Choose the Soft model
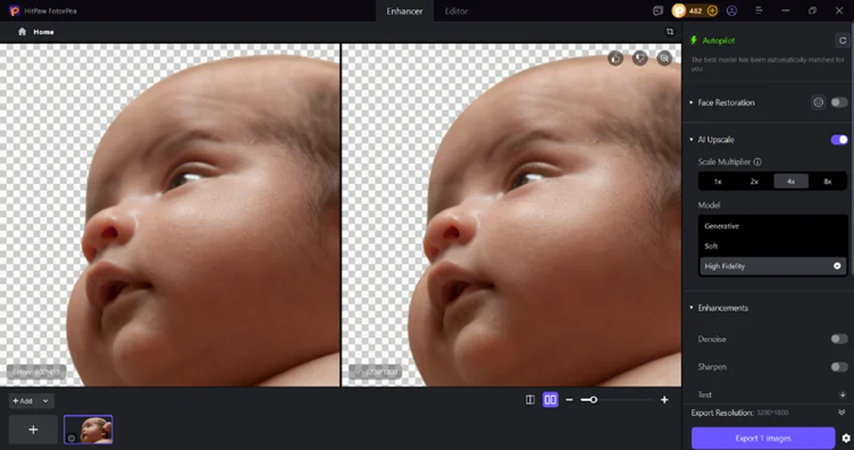854x450 pixels. coord(773,246)
